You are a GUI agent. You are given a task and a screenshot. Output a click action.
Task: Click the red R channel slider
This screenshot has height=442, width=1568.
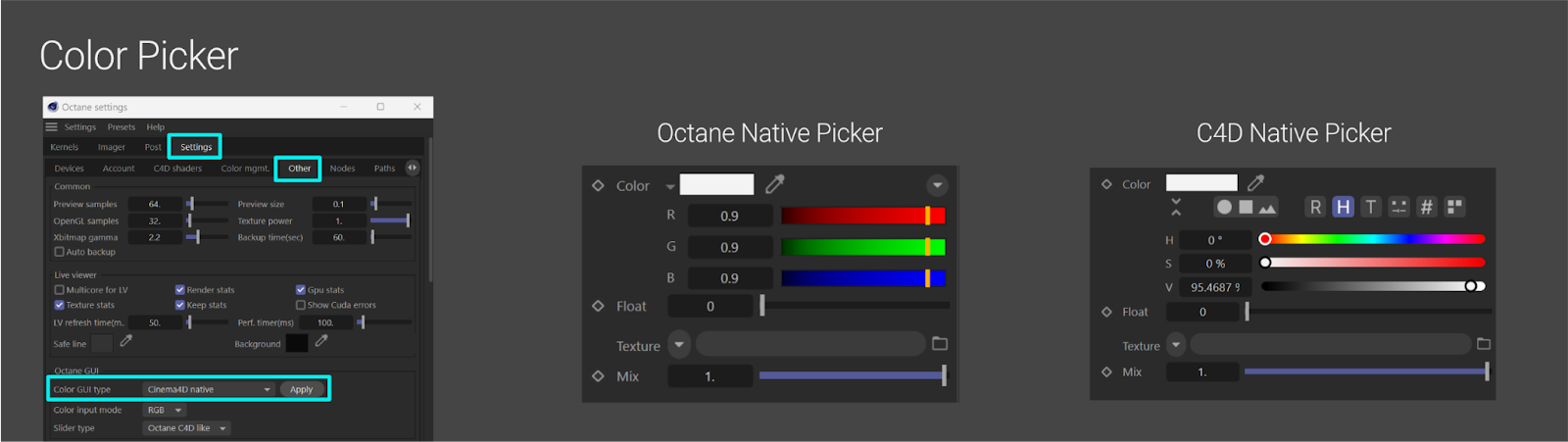coord(862,216)
